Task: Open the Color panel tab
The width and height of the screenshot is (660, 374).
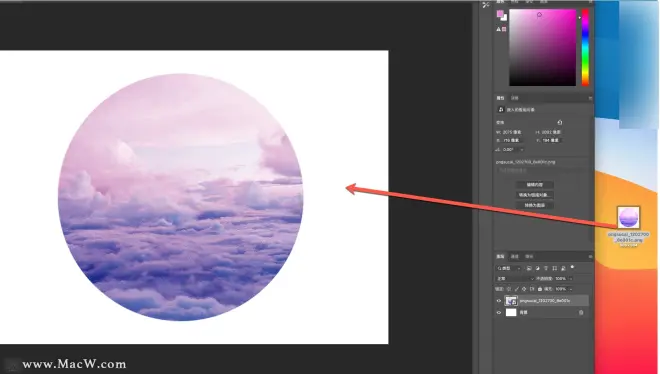Action: tap(500, 2)
